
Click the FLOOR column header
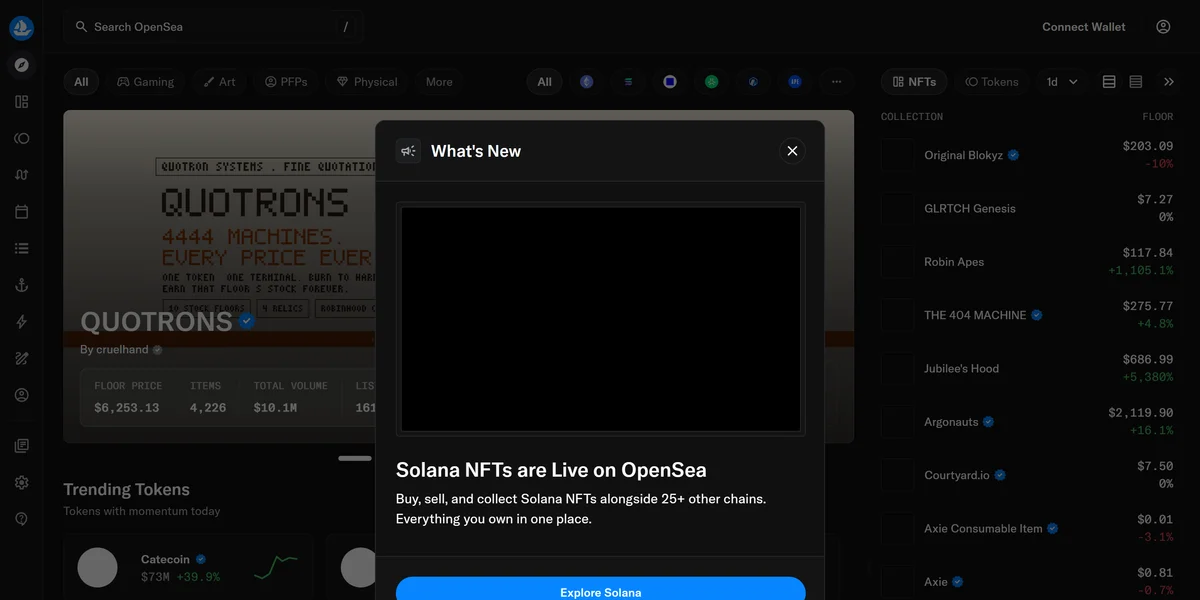click(x=1158, y=117)
